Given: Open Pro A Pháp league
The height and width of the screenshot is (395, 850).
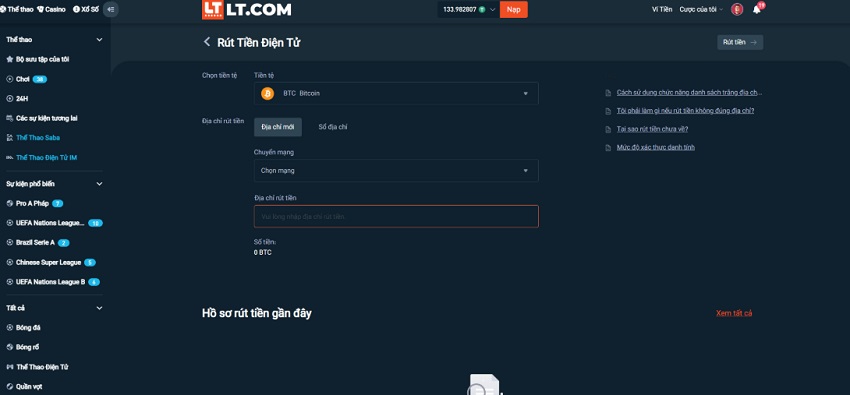Looking at the screenshot, I should [35, 203].
